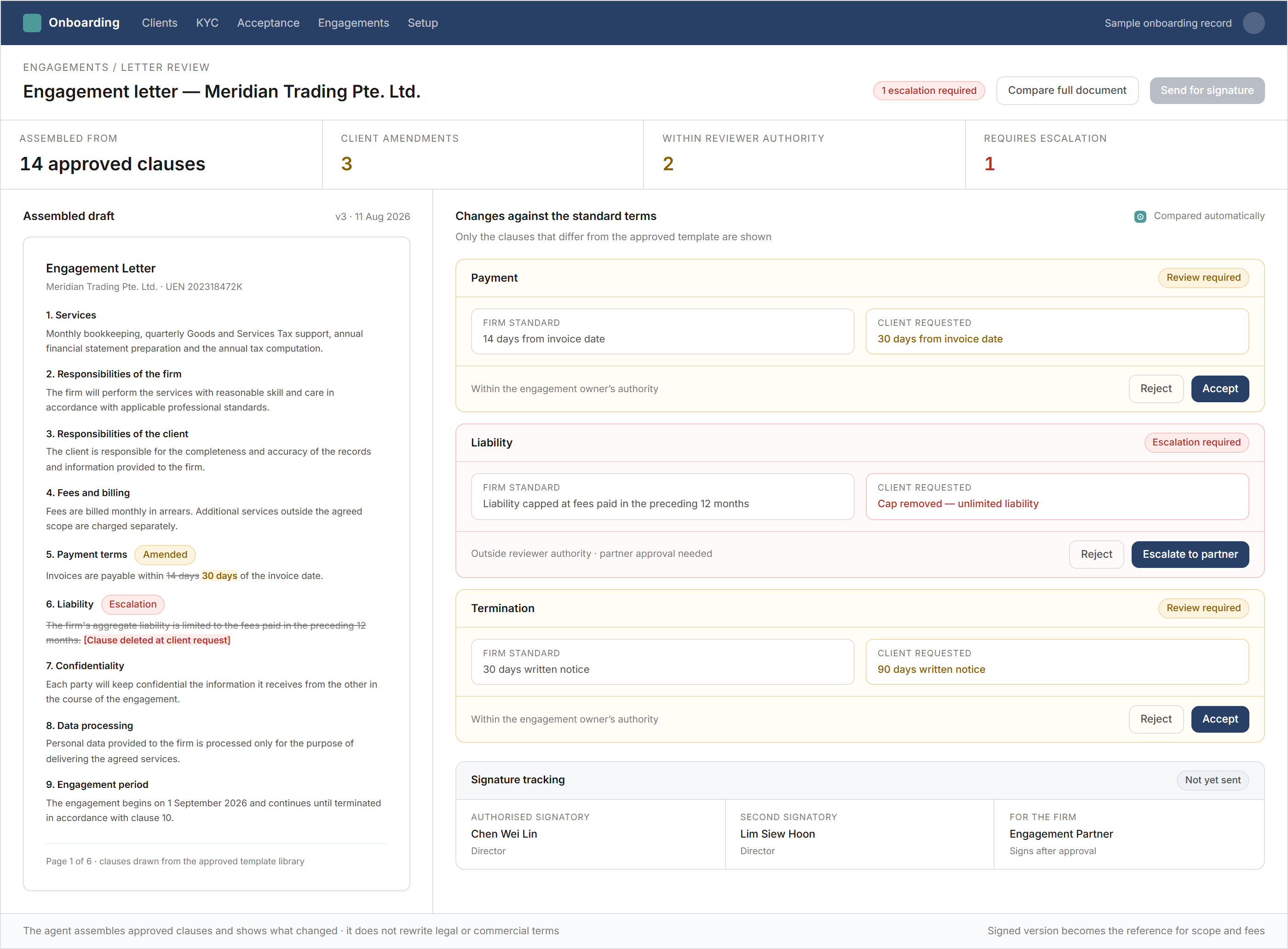The width and height of the screenshot is (1288, 949).
Task: Click the Client amendments count 3
Action: 346,164
